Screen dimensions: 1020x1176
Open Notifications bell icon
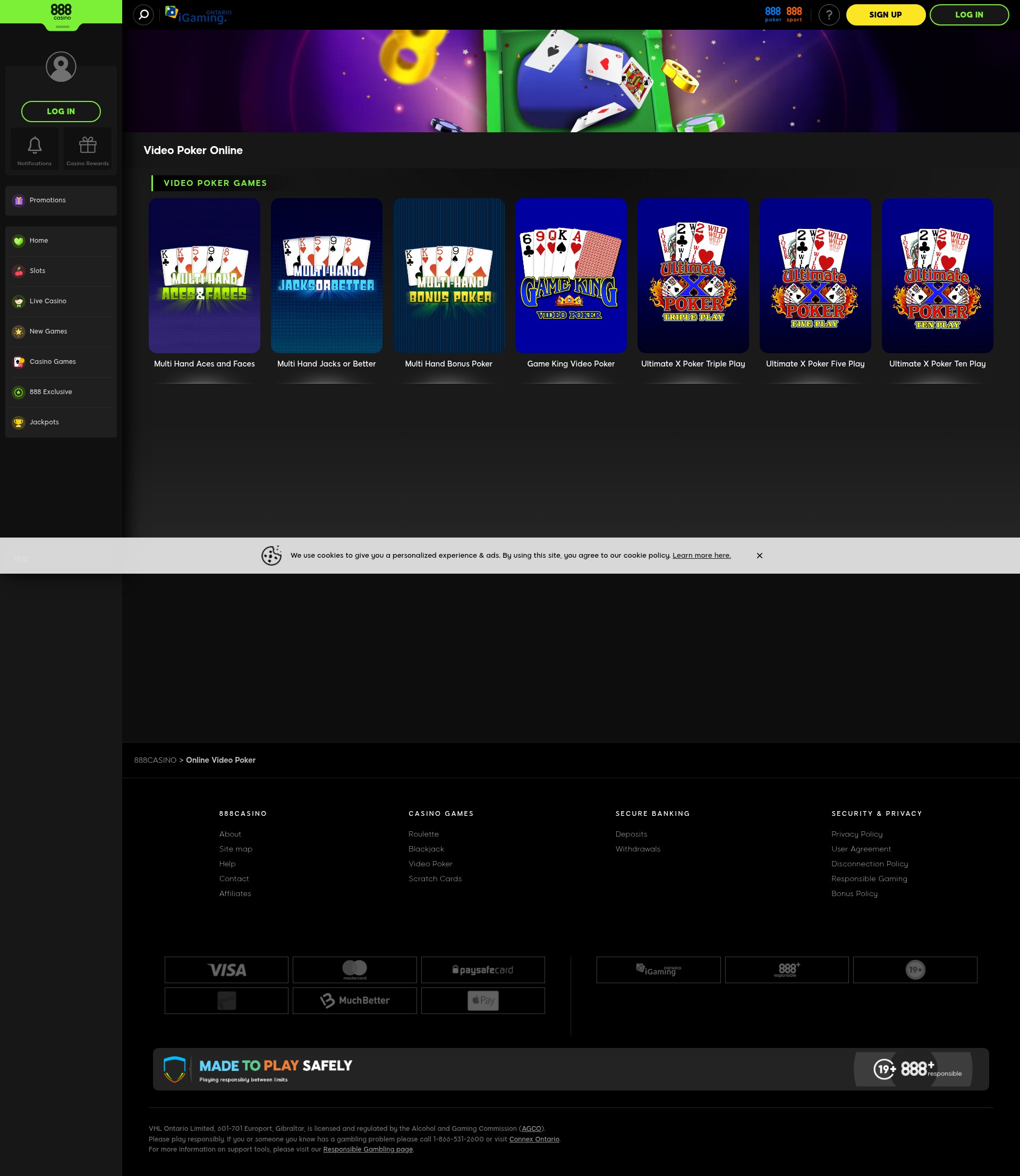pos(35,149)
